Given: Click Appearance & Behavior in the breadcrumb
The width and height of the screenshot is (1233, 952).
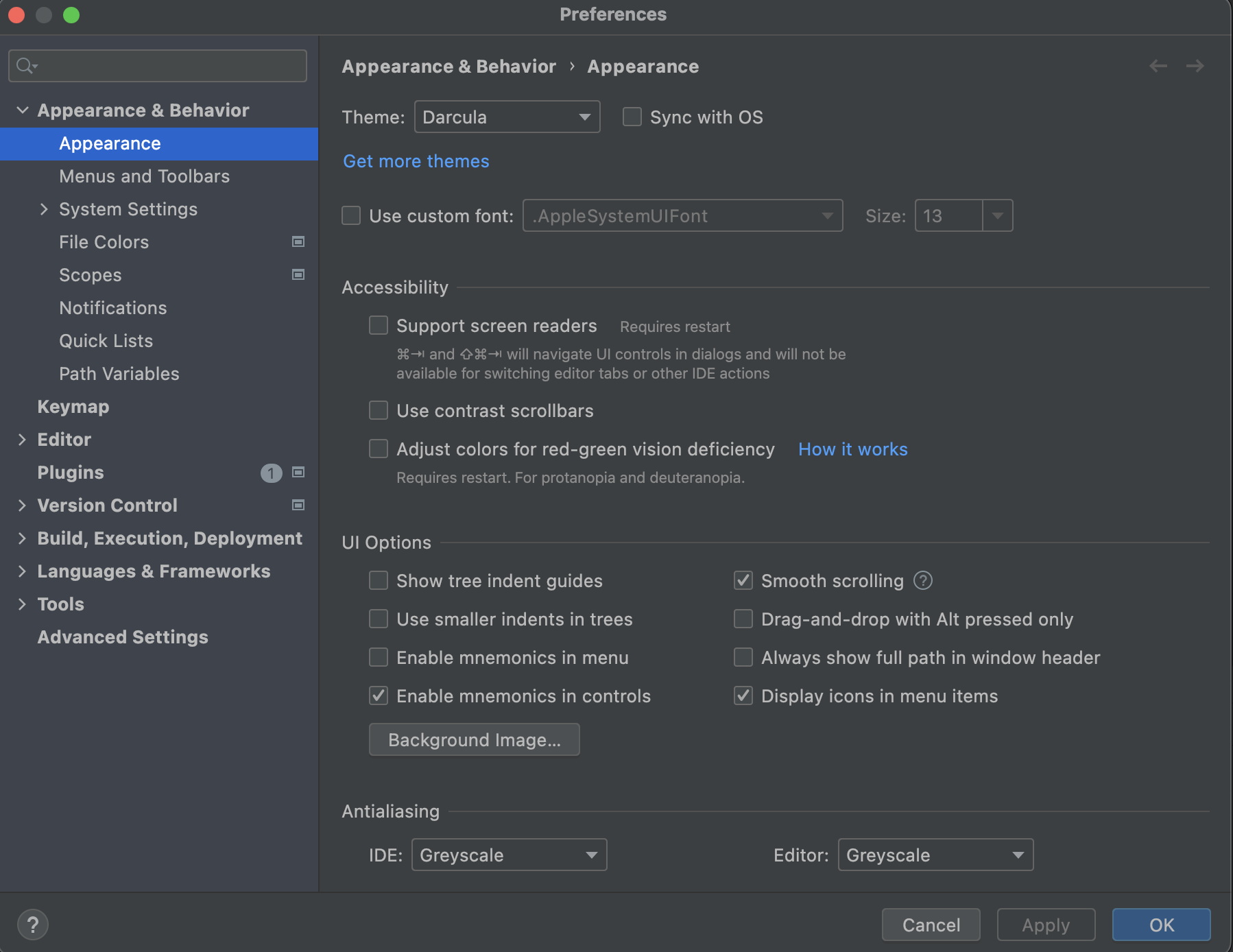Looking at the screenshot, I should 449,66.
